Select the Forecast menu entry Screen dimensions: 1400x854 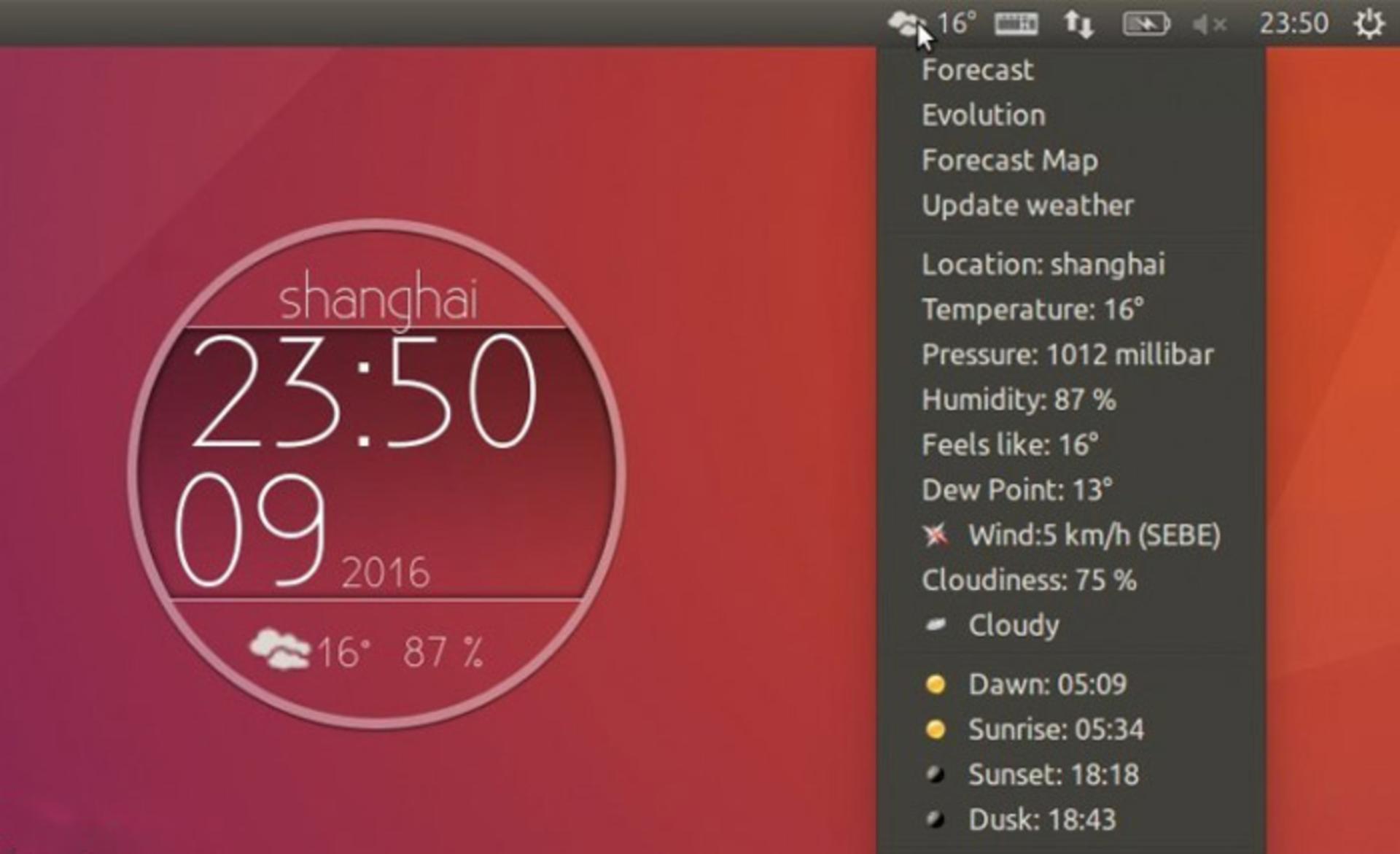click(977, 71)
